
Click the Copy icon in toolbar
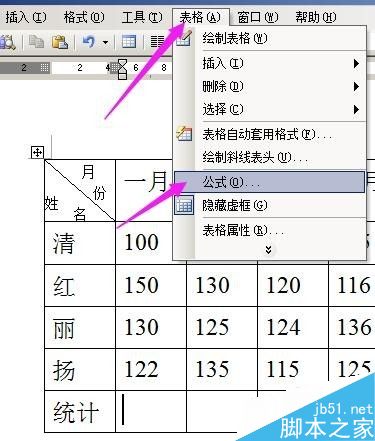36,42
